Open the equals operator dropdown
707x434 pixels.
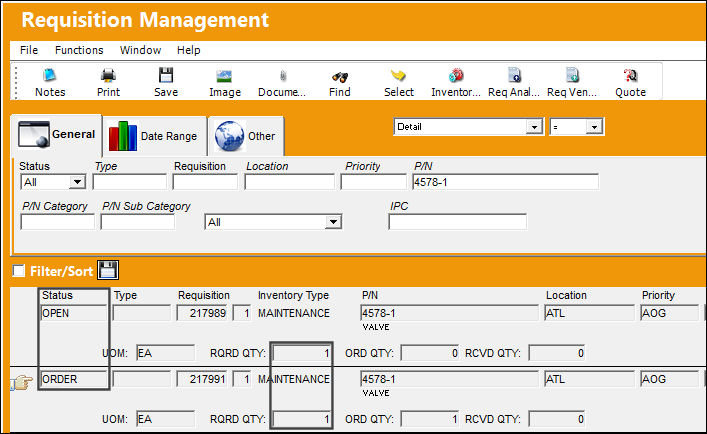[594, 127]
